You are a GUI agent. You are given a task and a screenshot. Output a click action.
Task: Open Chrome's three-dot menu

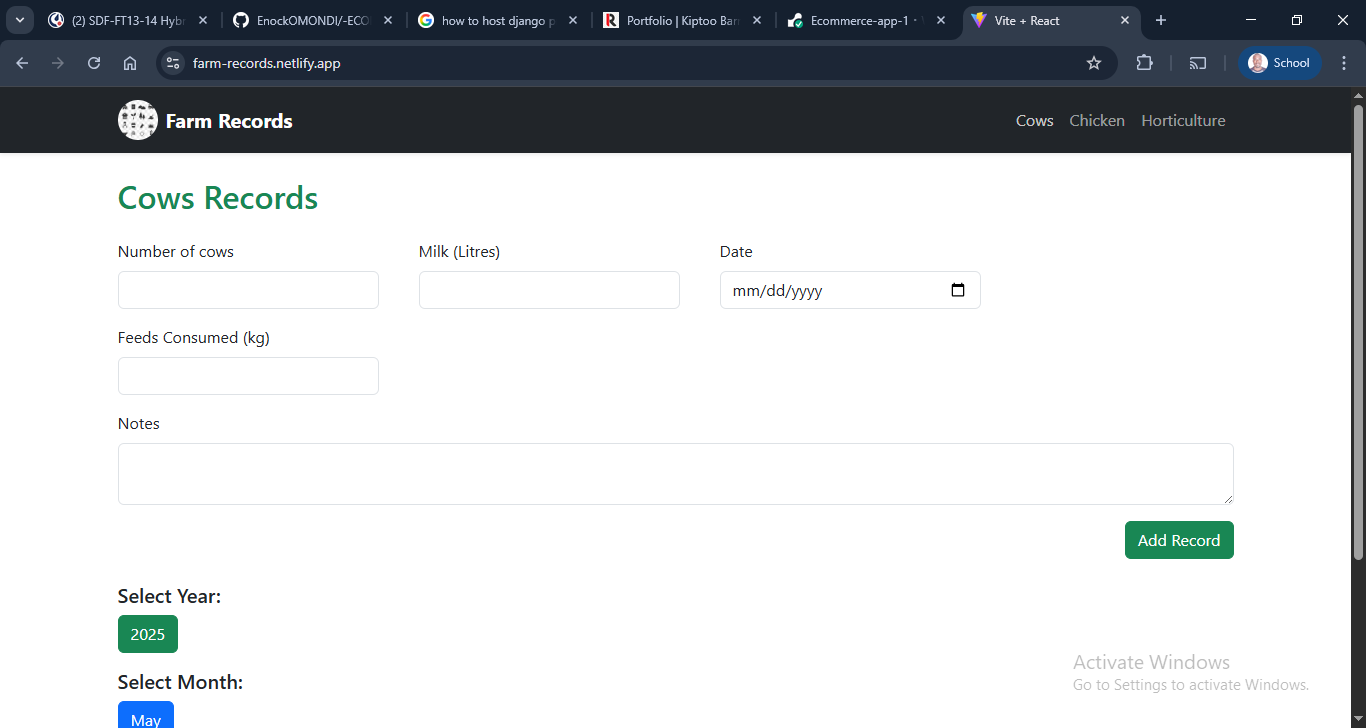(x=1344, y=63)
